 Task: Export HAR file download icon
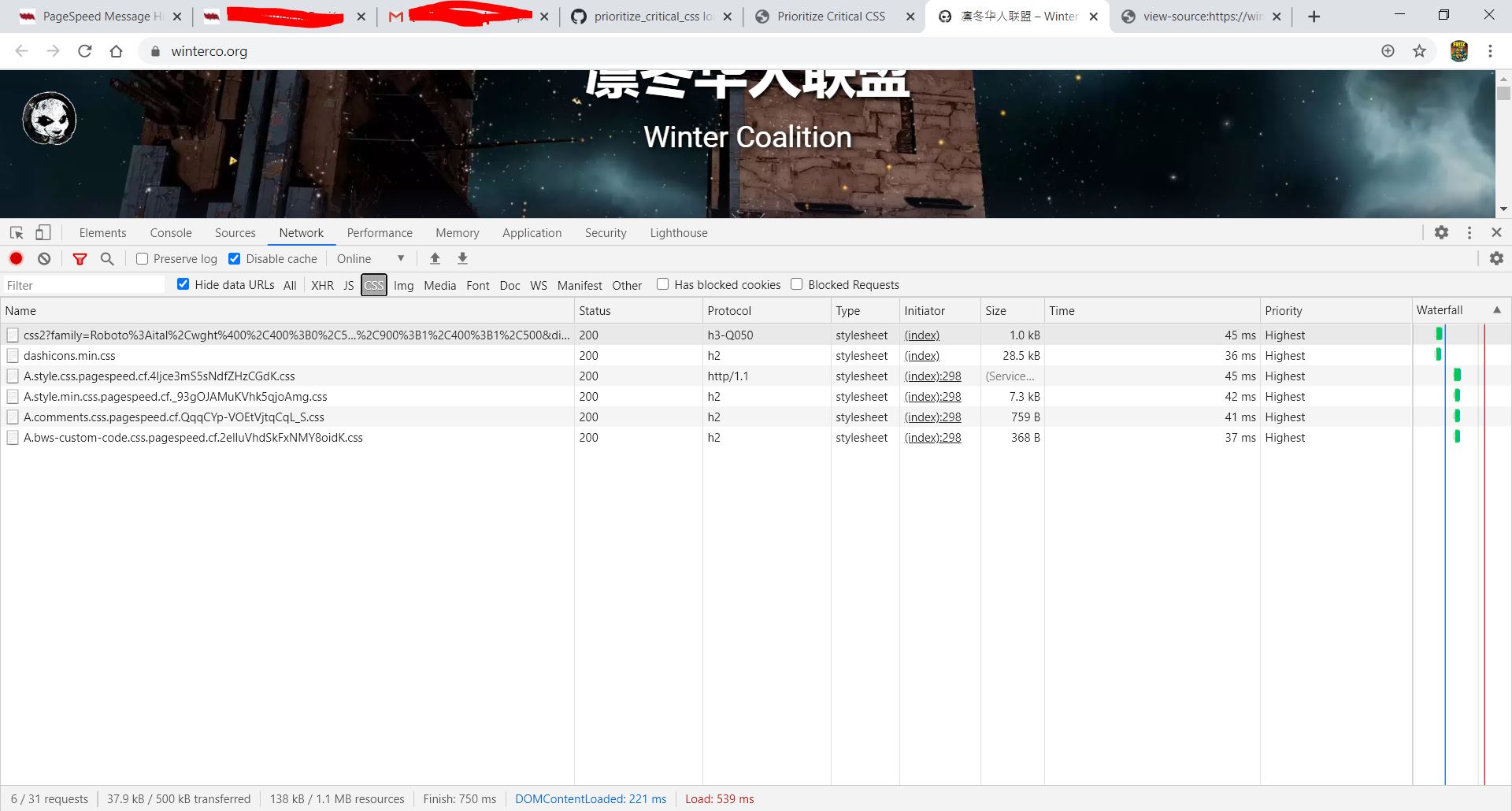coord(462,258)
